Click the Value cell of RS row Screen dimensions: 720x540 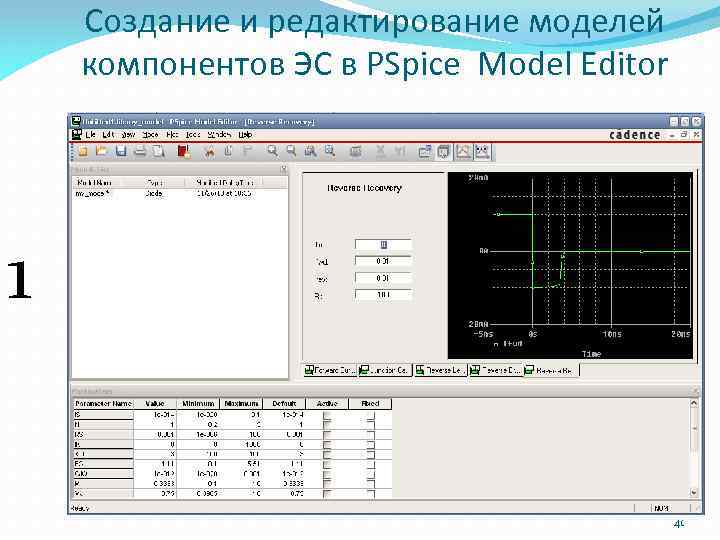[x=155, y=435]
